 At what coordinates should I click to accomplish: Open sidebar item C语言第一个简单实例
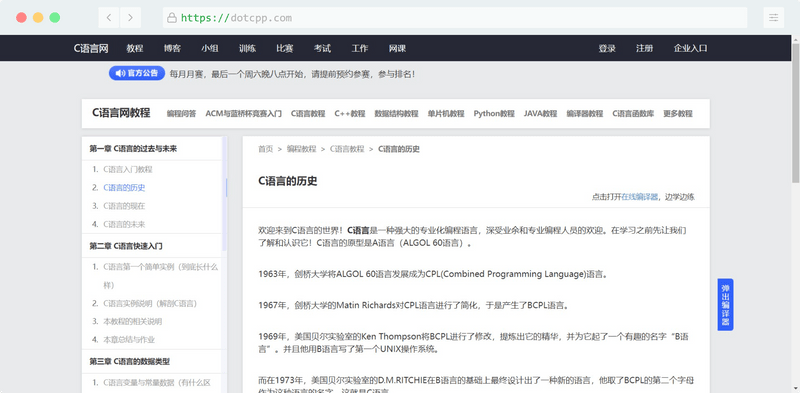point(161,276)
